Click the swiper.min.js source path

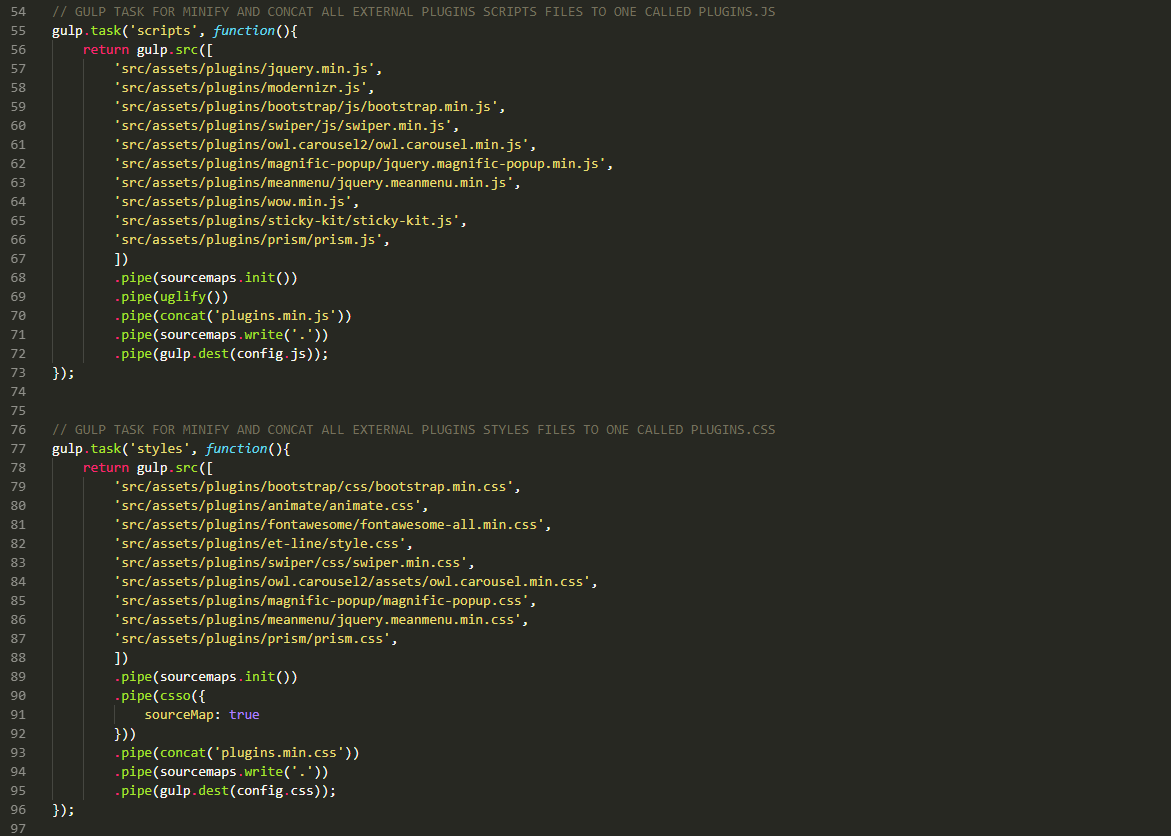283,126
